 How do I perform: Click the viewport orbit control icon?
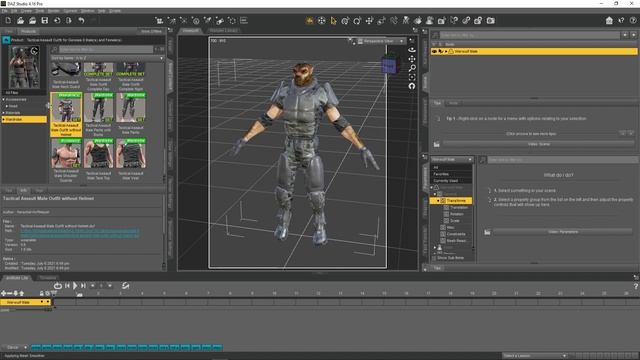point(412,50)
